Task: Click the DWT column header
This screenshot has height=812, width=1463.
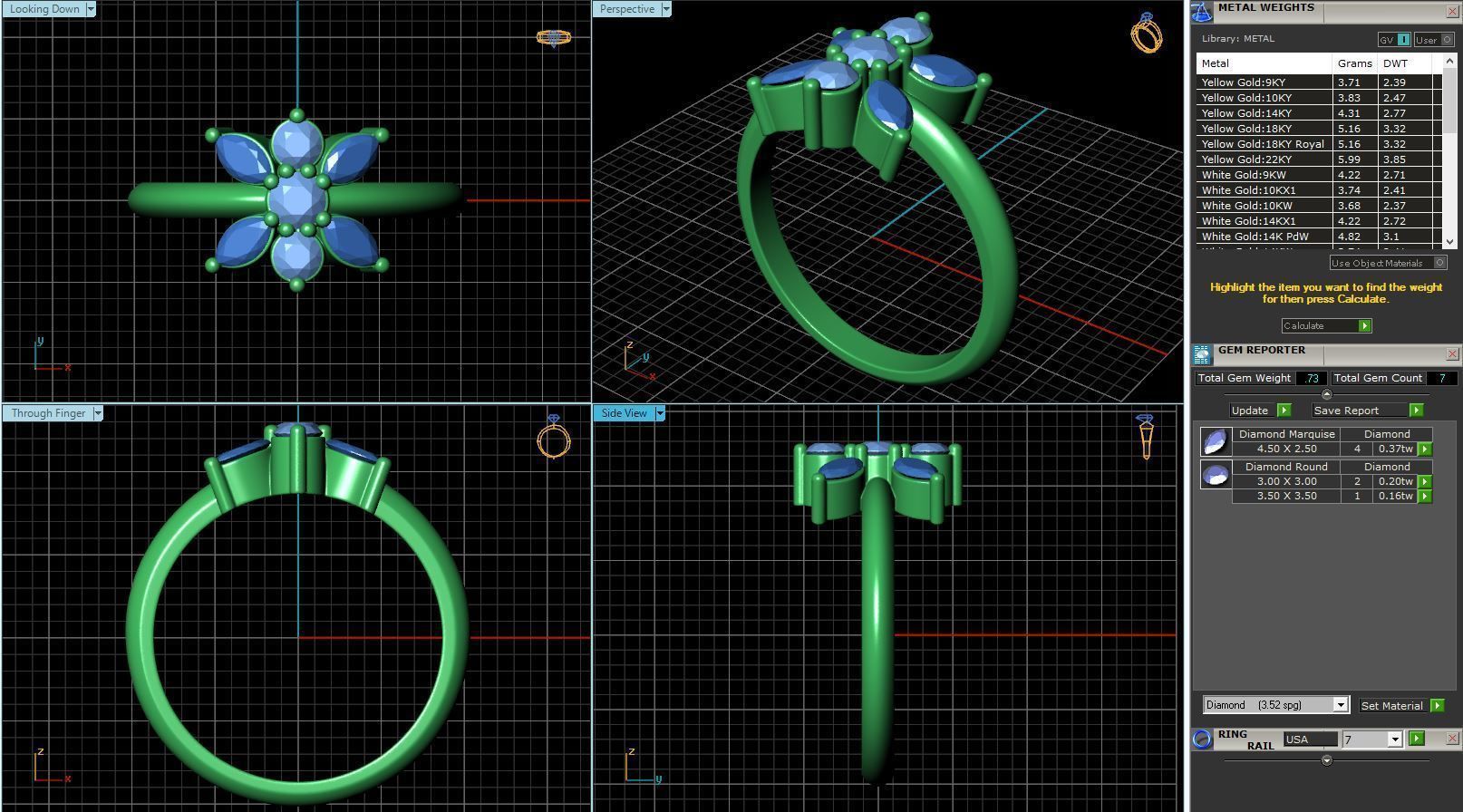Action: 1404,63
